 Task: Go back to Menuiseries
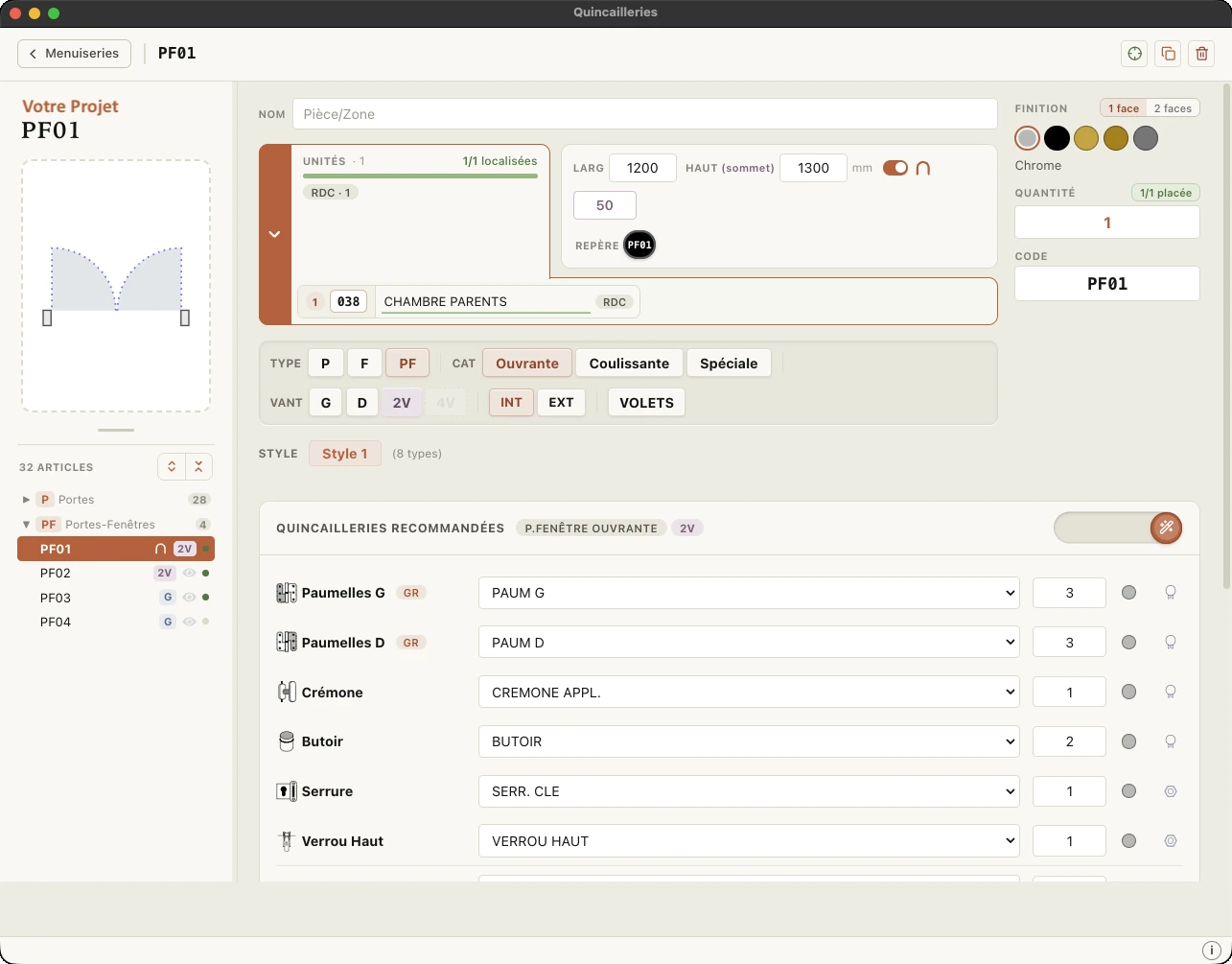click(x=74, y=54)
